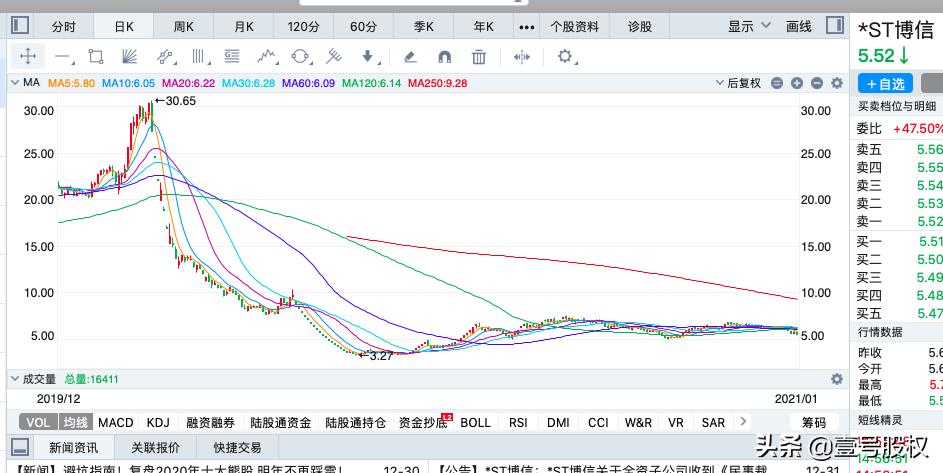Pick the Gann fan lines tool
Screen dimensions: 943x473
(x=129, y=57)
